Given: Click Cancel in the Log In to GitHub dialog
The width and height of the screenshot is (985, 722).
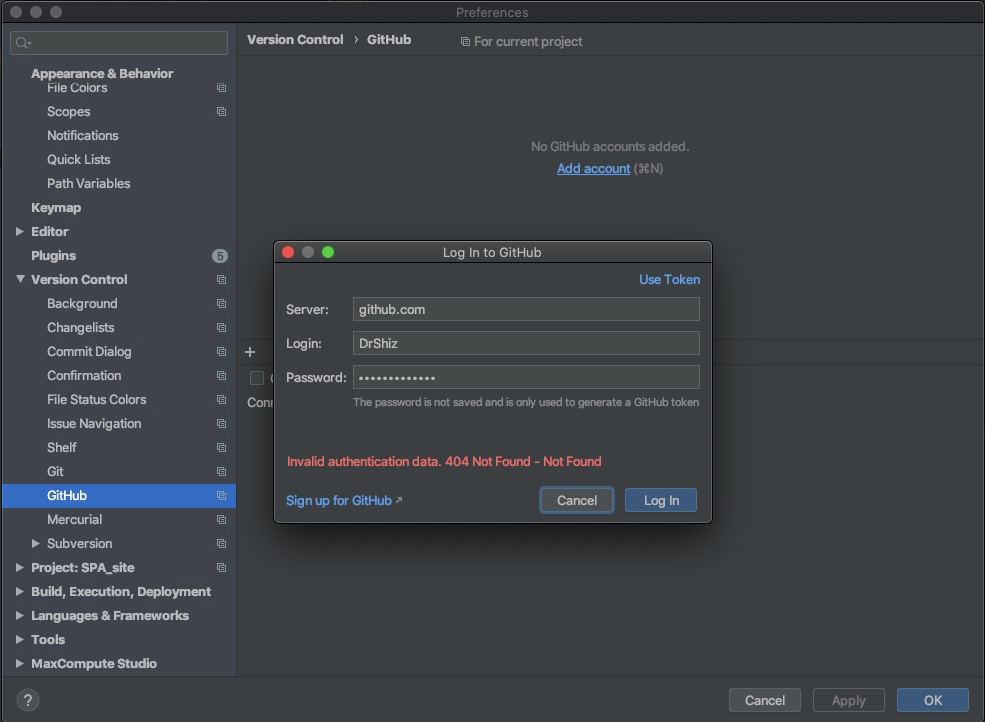Looking at the screenshot, I should [x=577, y=500].
